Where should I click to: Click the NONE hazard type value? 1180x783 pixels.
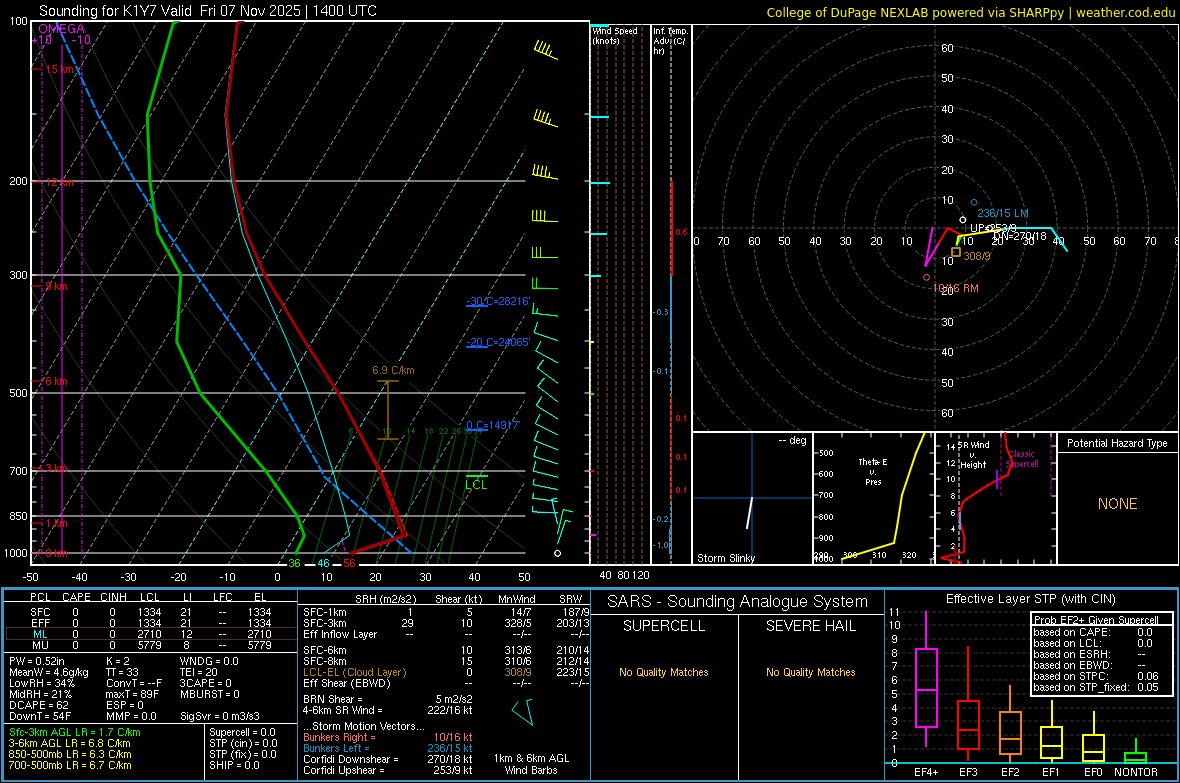point(1117,504)
